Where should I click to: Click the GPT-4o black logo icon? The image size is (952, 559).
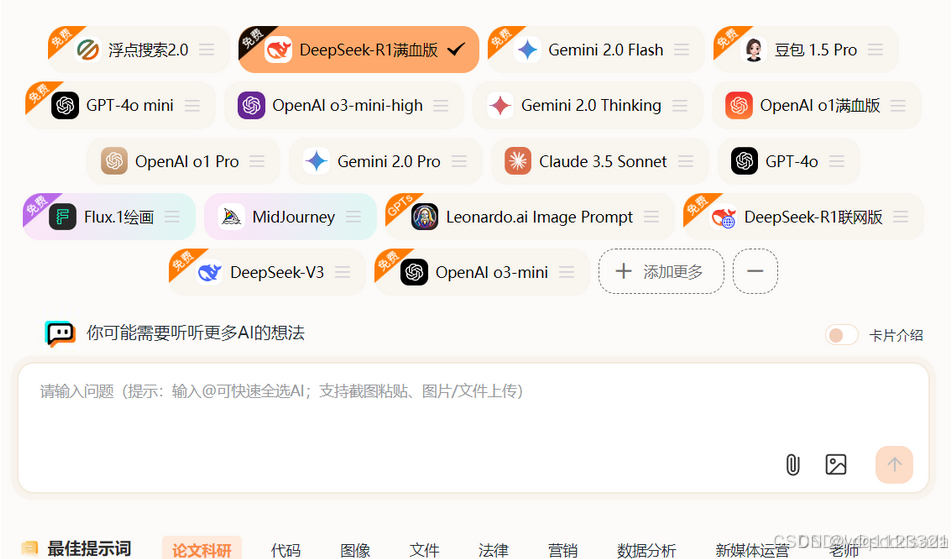pos(744,161)
